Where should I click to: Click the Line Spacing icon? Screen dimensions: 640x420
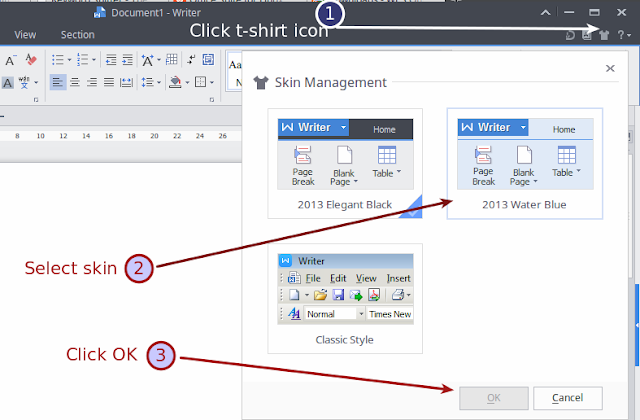click(147, 82)
